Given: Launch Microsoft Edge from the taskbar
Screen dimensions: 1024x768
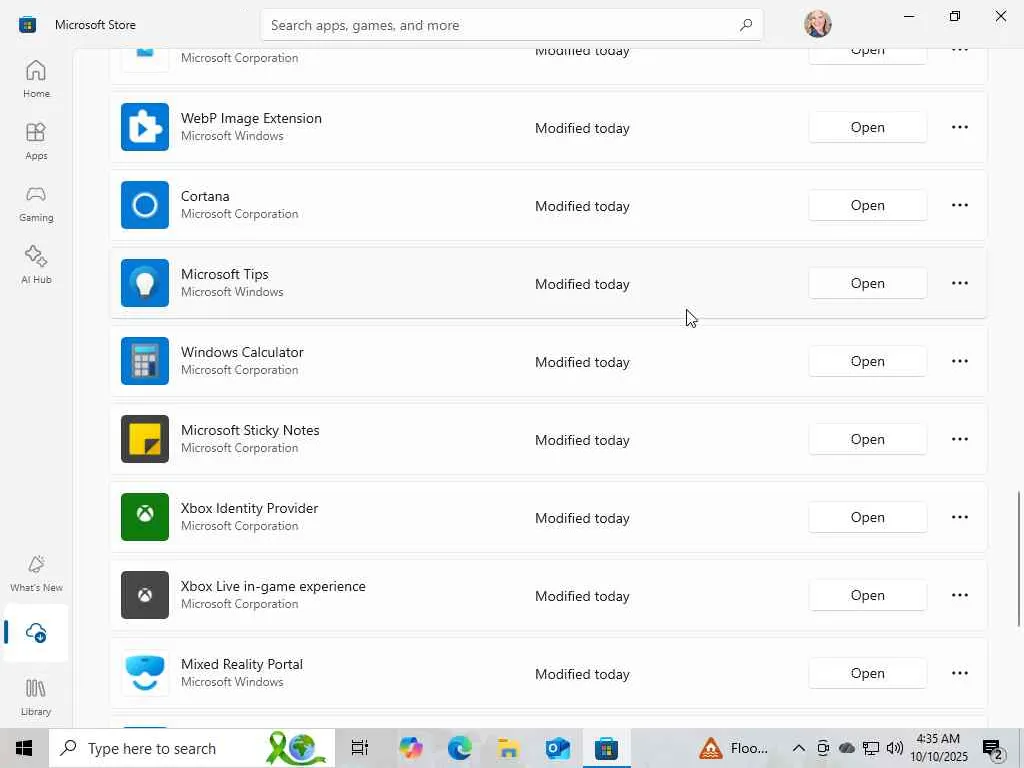Looking at the screenshot, I should 460,748.
